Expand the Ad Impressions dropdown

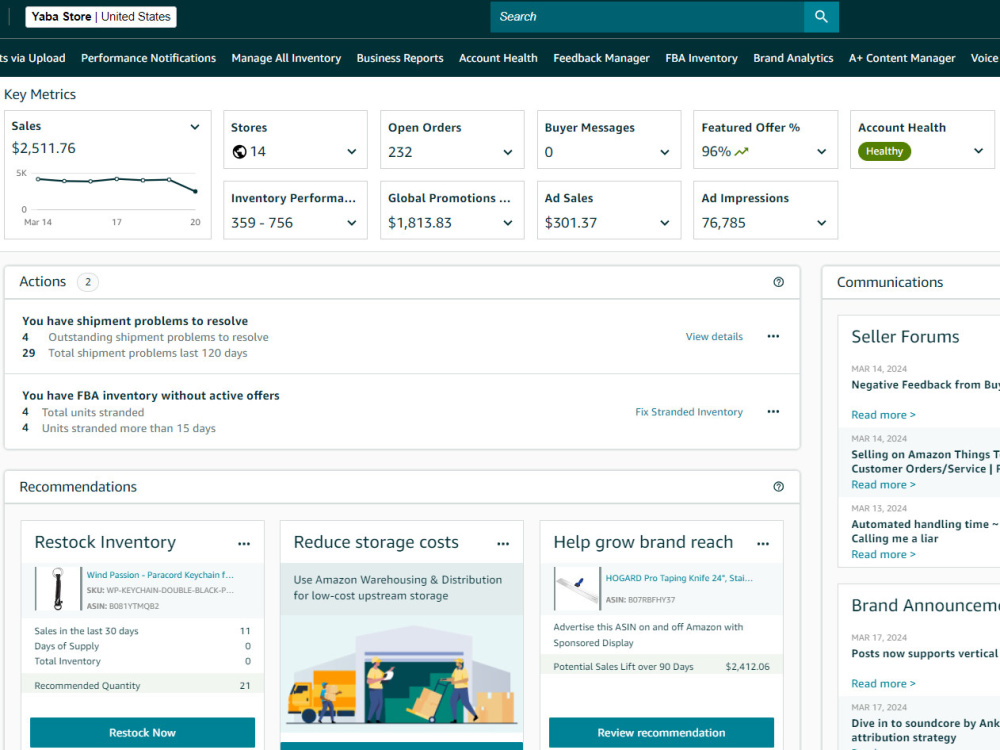point(821,223)
